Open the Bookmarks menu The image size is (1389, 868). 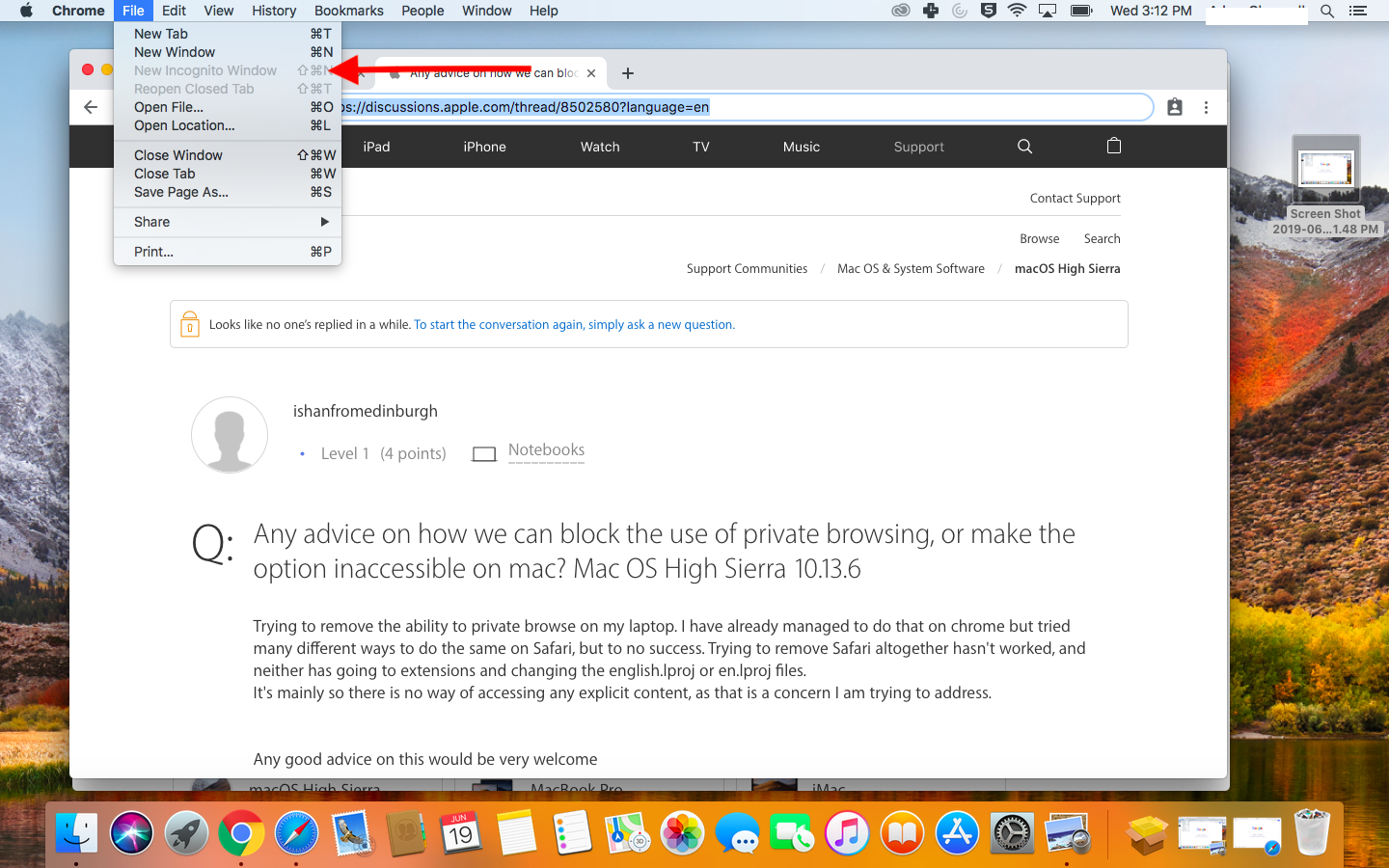pos(349,11)
